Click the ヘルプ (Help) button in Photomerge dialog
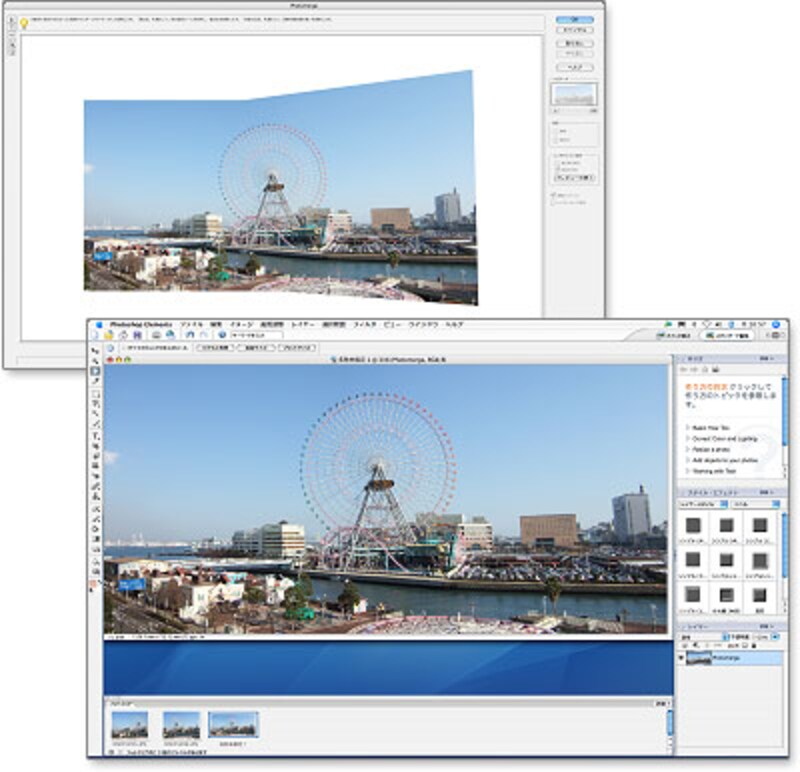 tap(574, 67)
